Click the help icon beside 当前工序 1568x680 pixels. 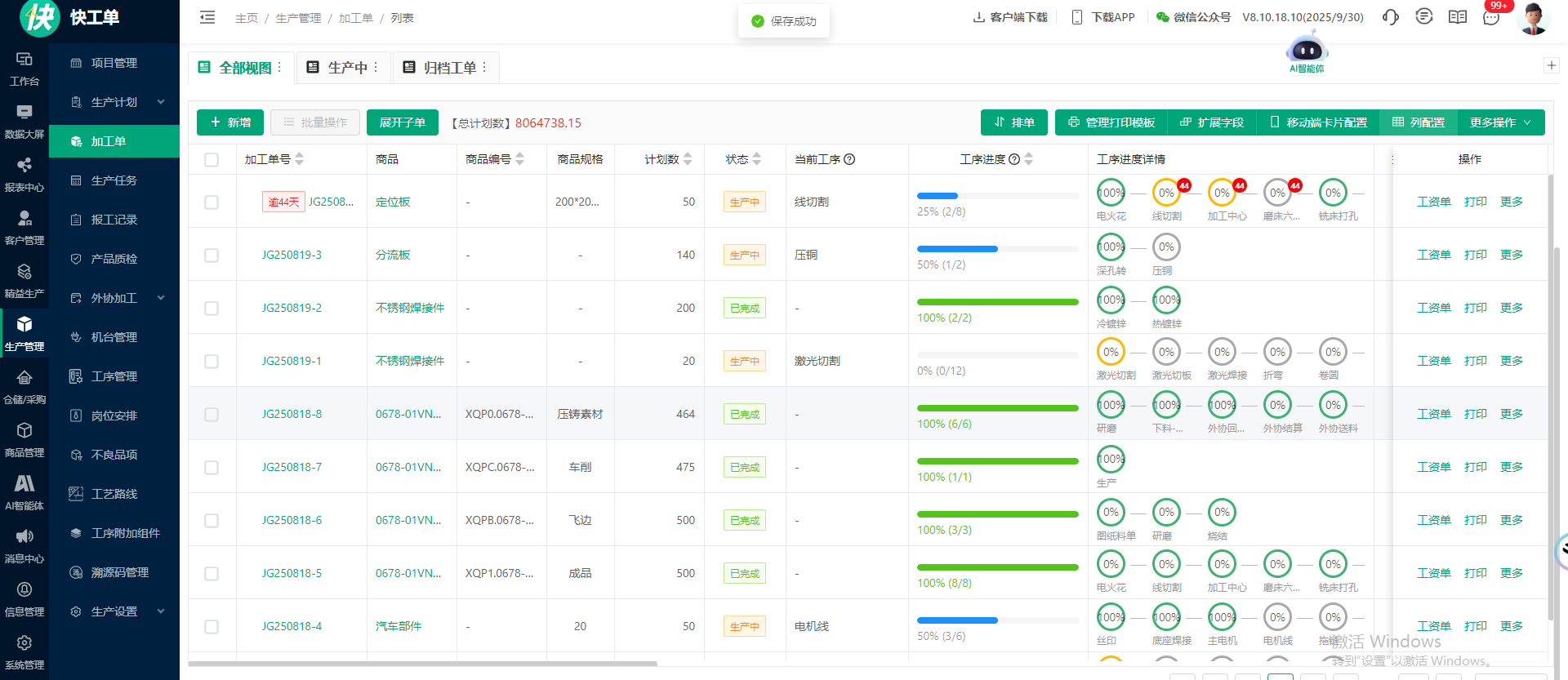pos(849,159)
